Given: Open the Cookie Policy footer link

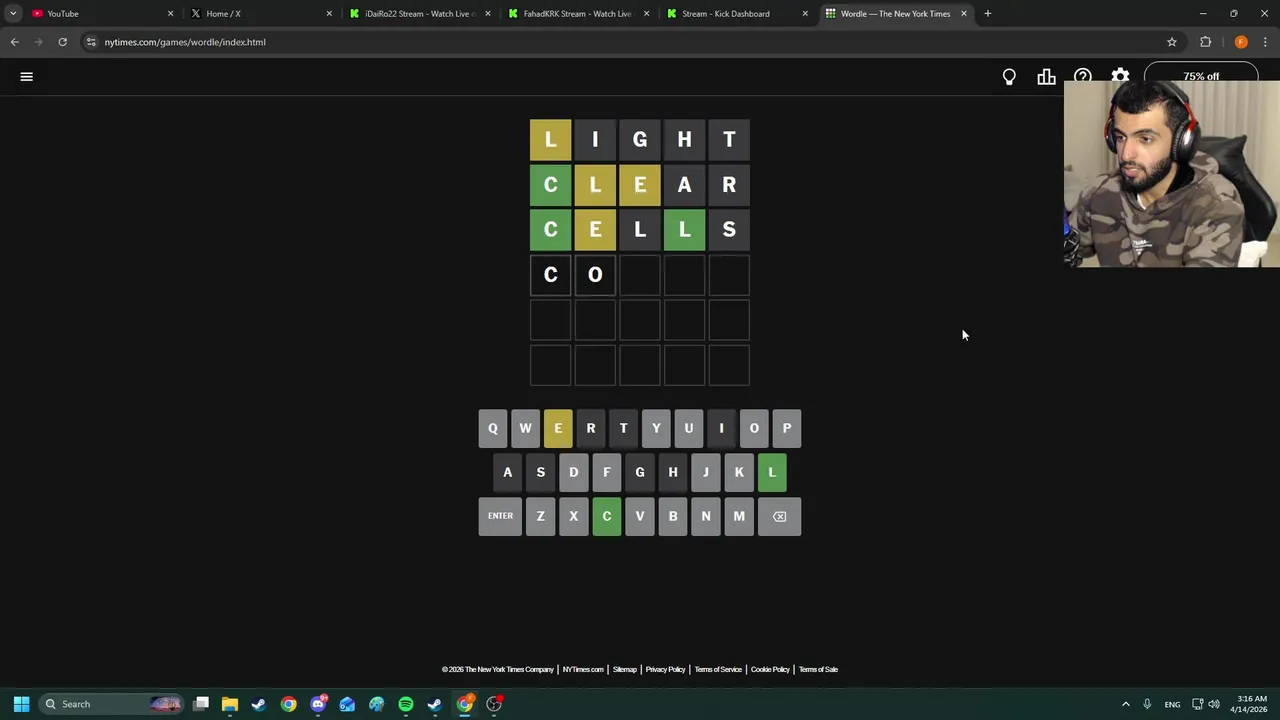Looking at the screenshot, I should point(770,669).
